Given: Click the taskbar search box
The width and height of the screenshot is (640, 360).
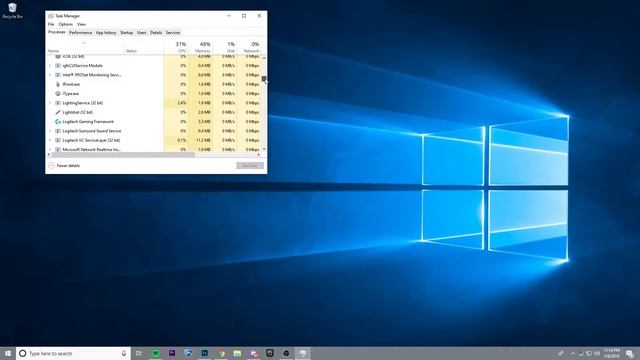Looking at the screenshot, I should pyautogui.click(x=73, y=353).
